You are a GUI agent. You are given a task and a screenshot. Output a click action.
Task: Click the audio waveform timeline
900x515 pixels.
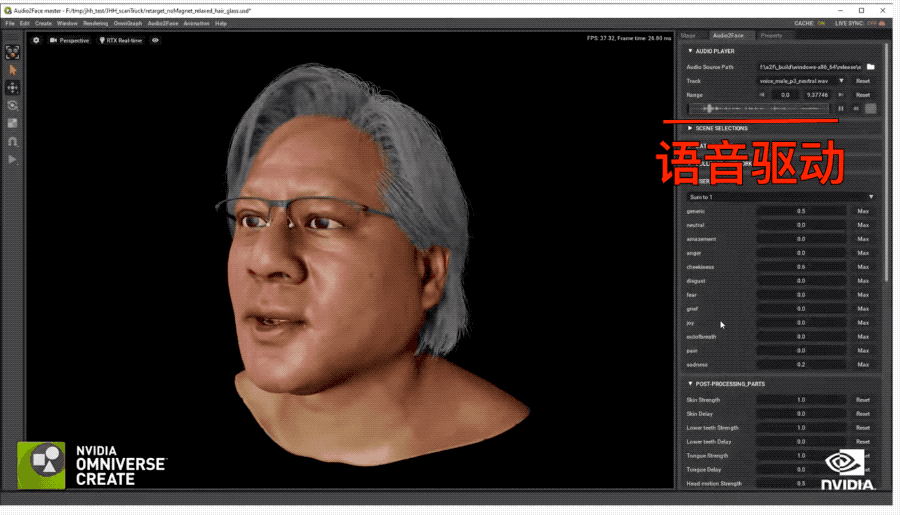coord(760,108)
